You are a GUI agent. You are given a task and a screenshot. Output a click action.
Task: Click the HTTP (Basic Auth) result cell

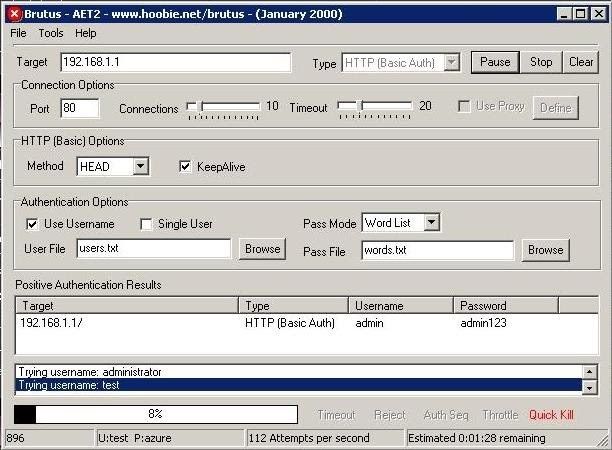pos(290,323)
